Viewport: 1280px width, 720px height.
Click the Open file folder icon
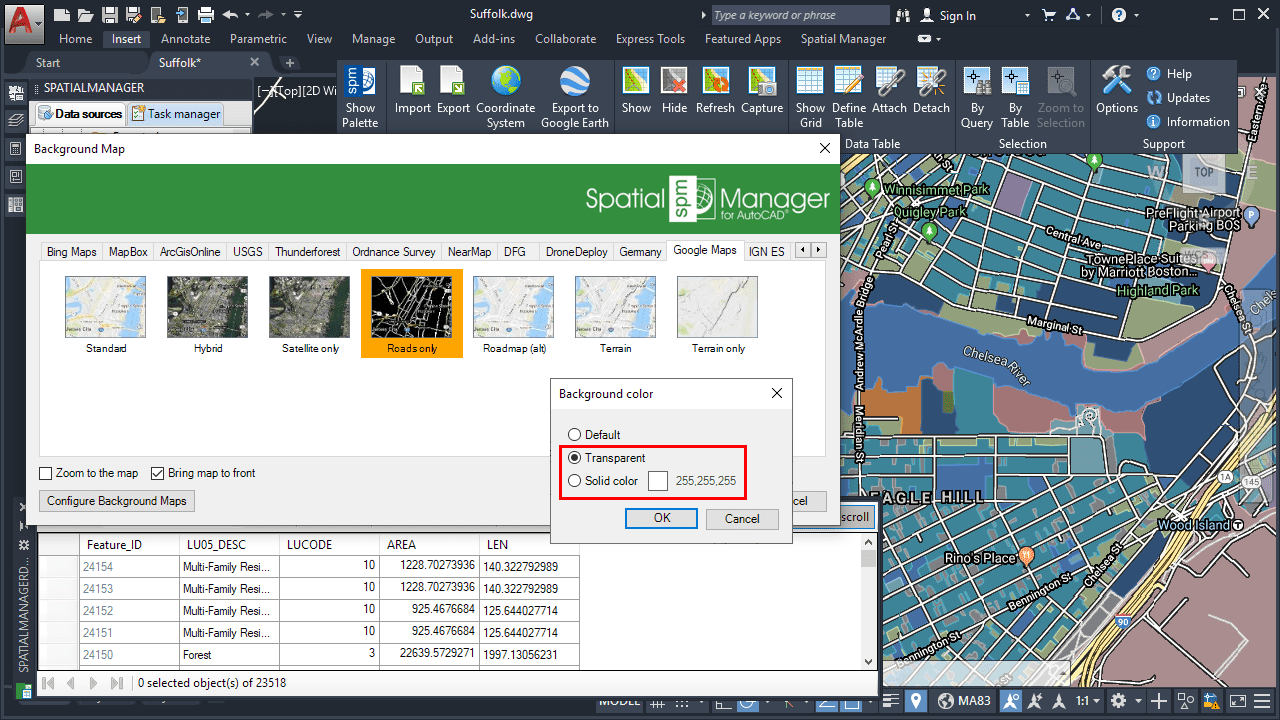pos(87,15)
